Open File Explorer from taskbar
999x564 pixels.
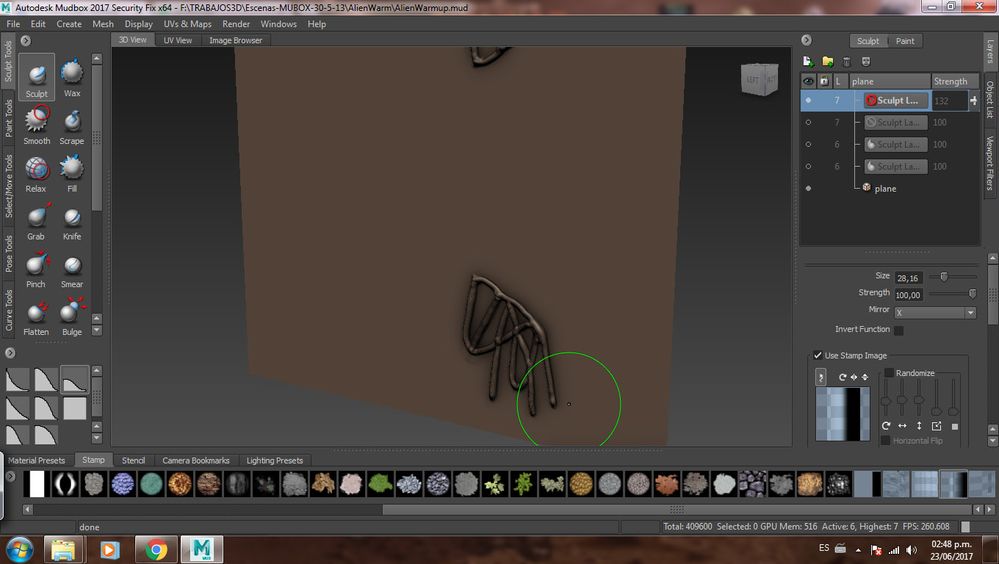tap(64, 549)
